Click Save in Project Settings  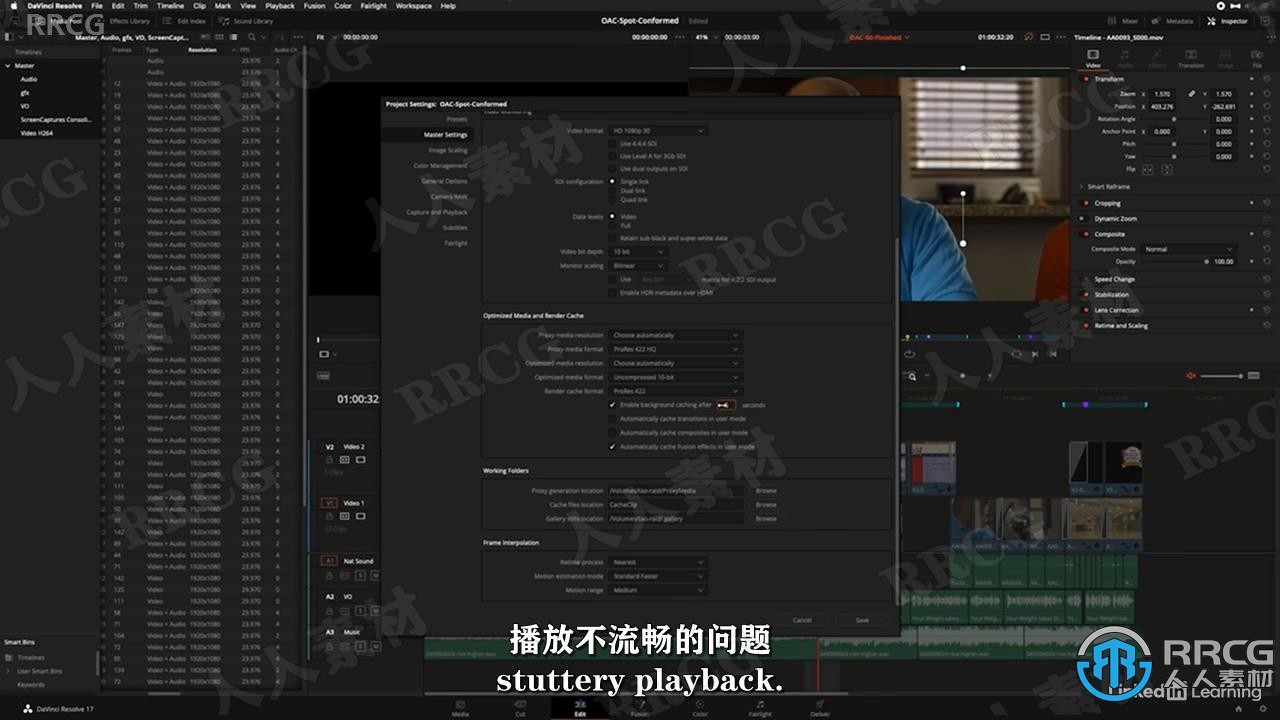(x=862, y=620)
